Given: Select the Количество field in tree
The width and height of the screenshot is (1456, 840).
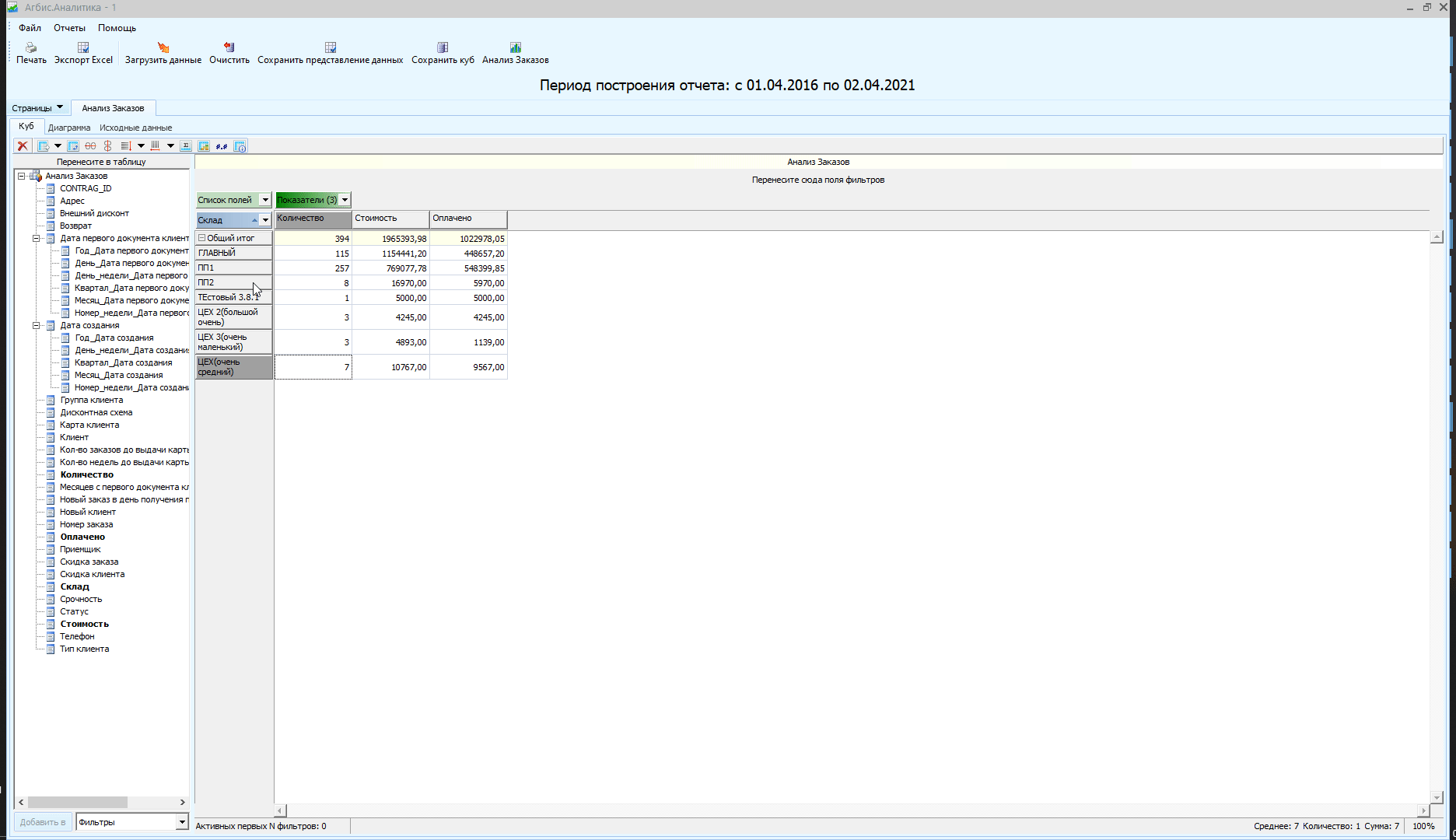Looking at the screenshot, I should point(86,474).
